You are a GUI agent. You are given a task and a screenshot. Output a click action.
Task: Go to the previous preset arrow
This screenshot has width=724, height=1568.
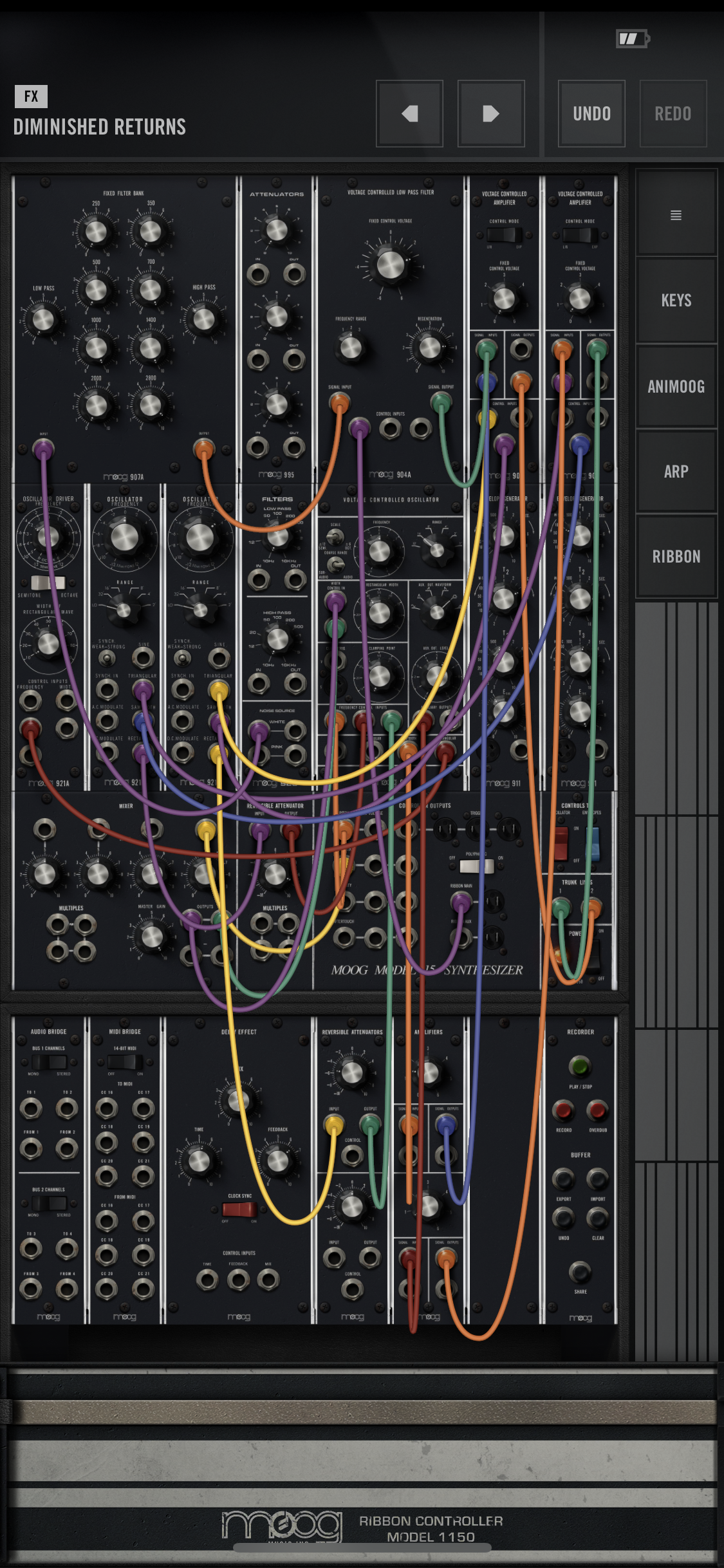point(409,114)
